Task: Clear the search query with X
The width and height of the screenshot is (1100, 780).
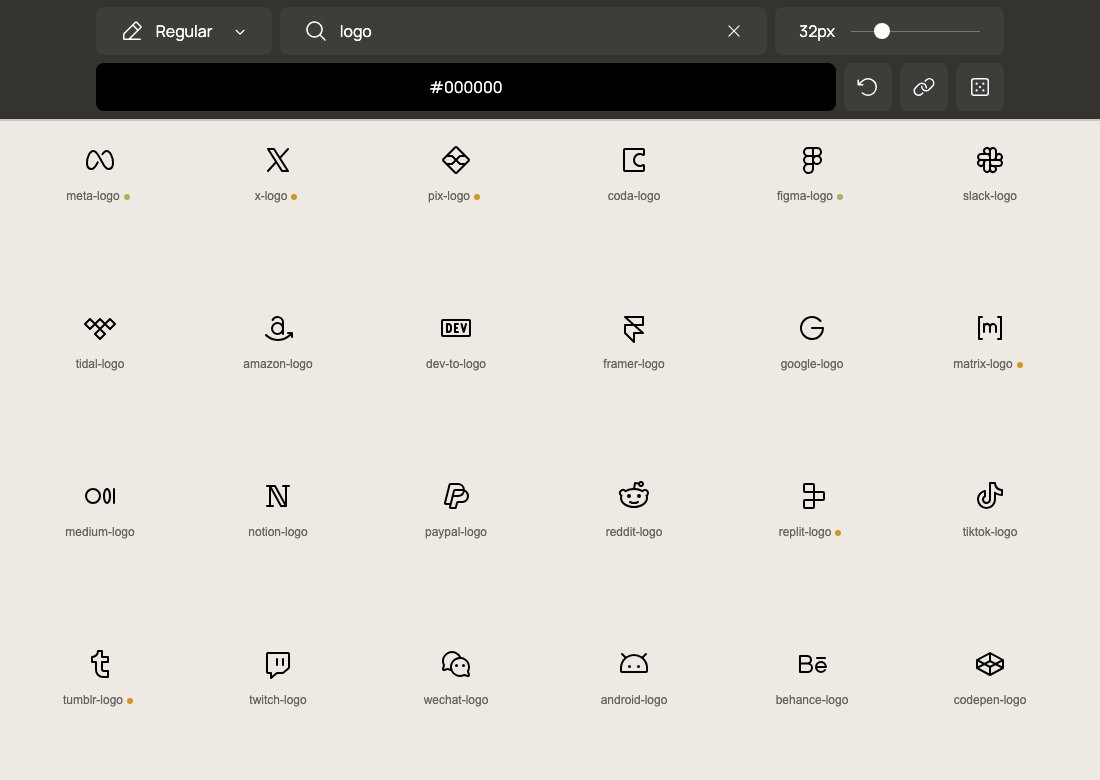Action: [734, 31]
